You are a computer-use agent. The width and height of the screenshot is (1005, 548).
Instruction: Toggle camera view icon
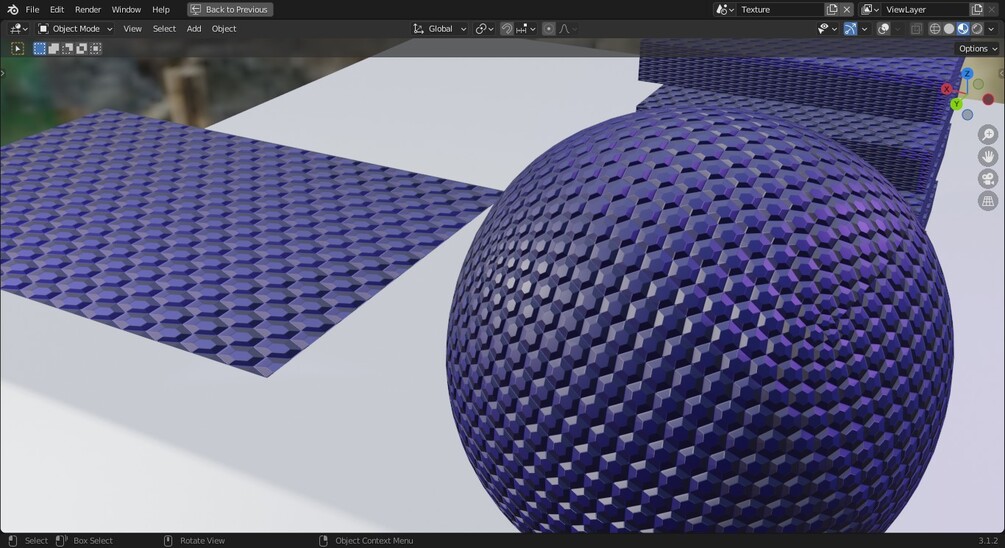tap(988, 179)
